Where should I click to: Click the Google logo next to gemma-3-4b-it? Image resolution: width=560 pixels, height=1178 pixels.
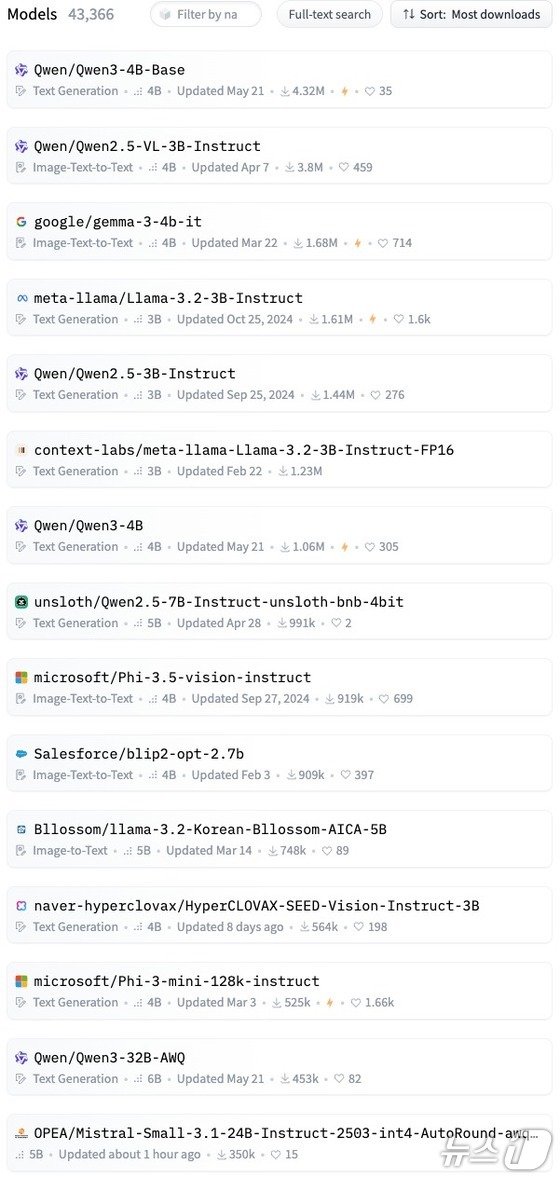21,222
